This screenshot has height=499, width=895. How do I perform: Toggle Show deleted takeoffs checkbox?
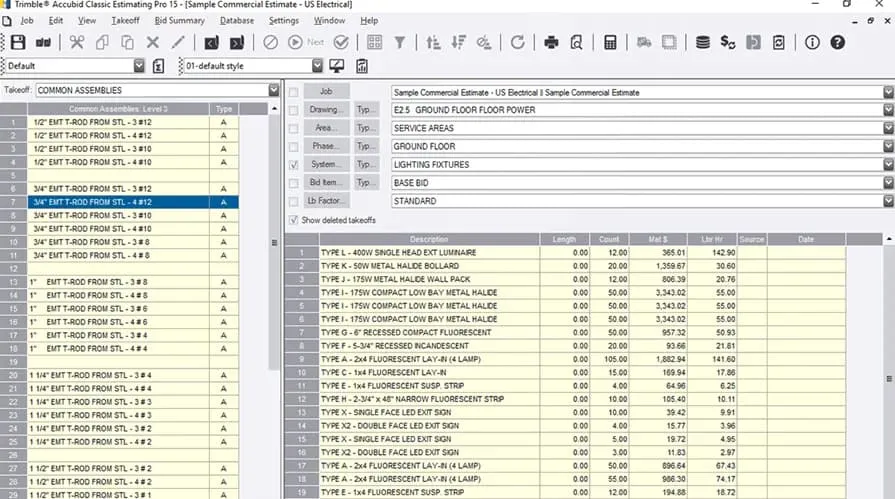[x=293, y=220]
